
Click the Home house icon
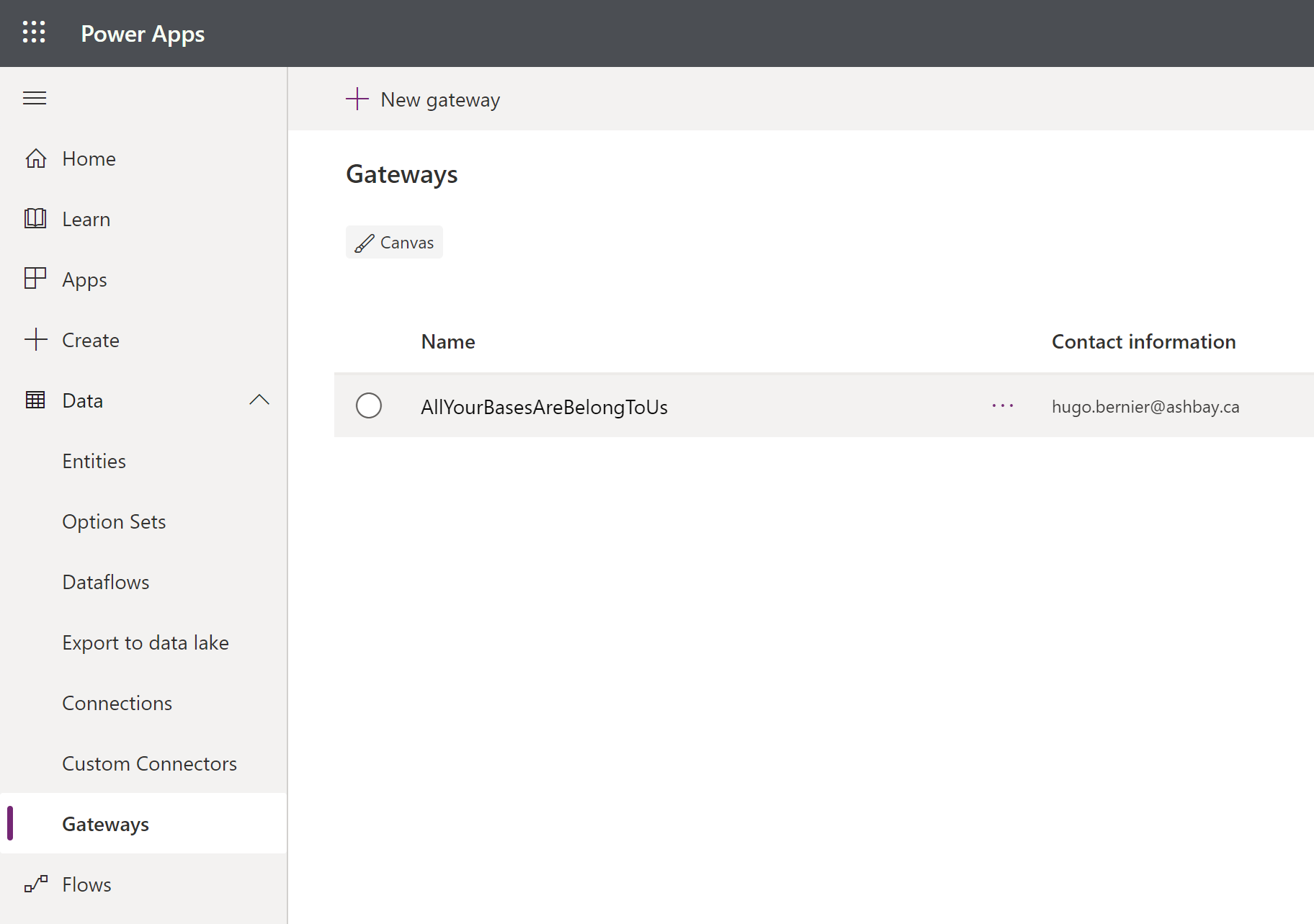point(35,158)
